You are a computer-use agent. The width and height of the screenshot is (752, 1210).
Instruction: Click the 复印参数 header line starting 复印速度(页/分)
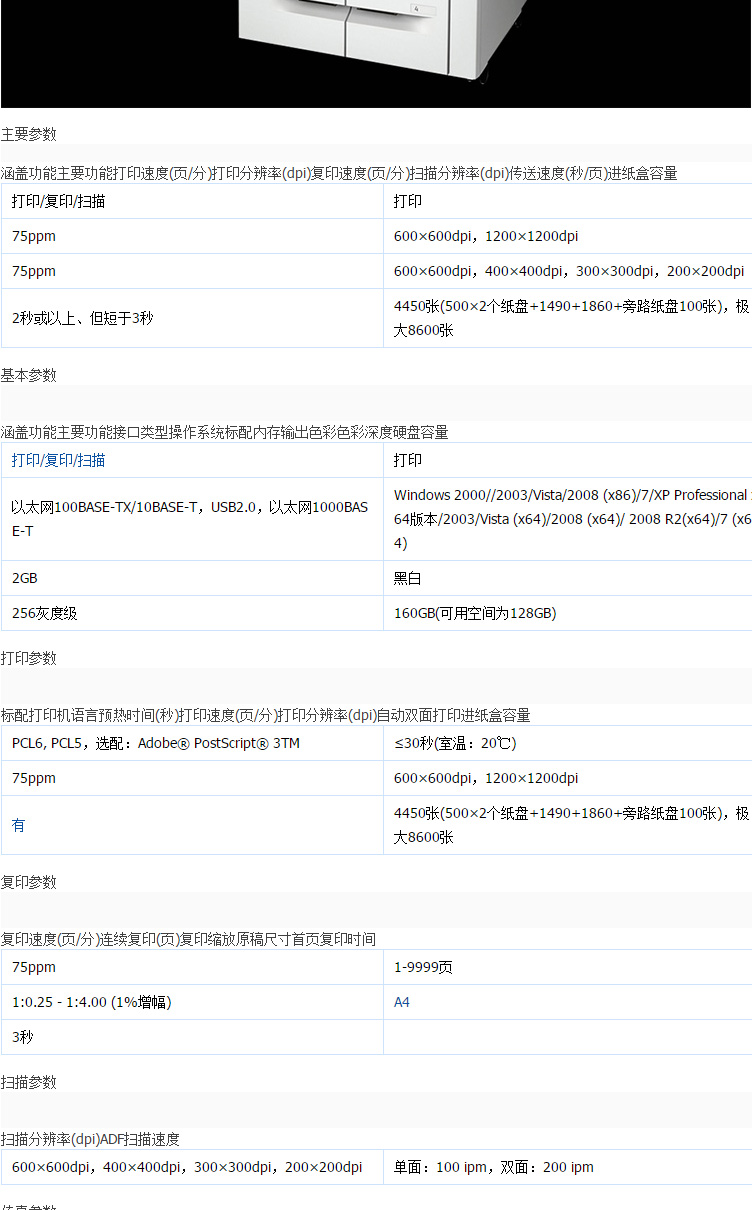pyautogui.click(x=188, y=939)
